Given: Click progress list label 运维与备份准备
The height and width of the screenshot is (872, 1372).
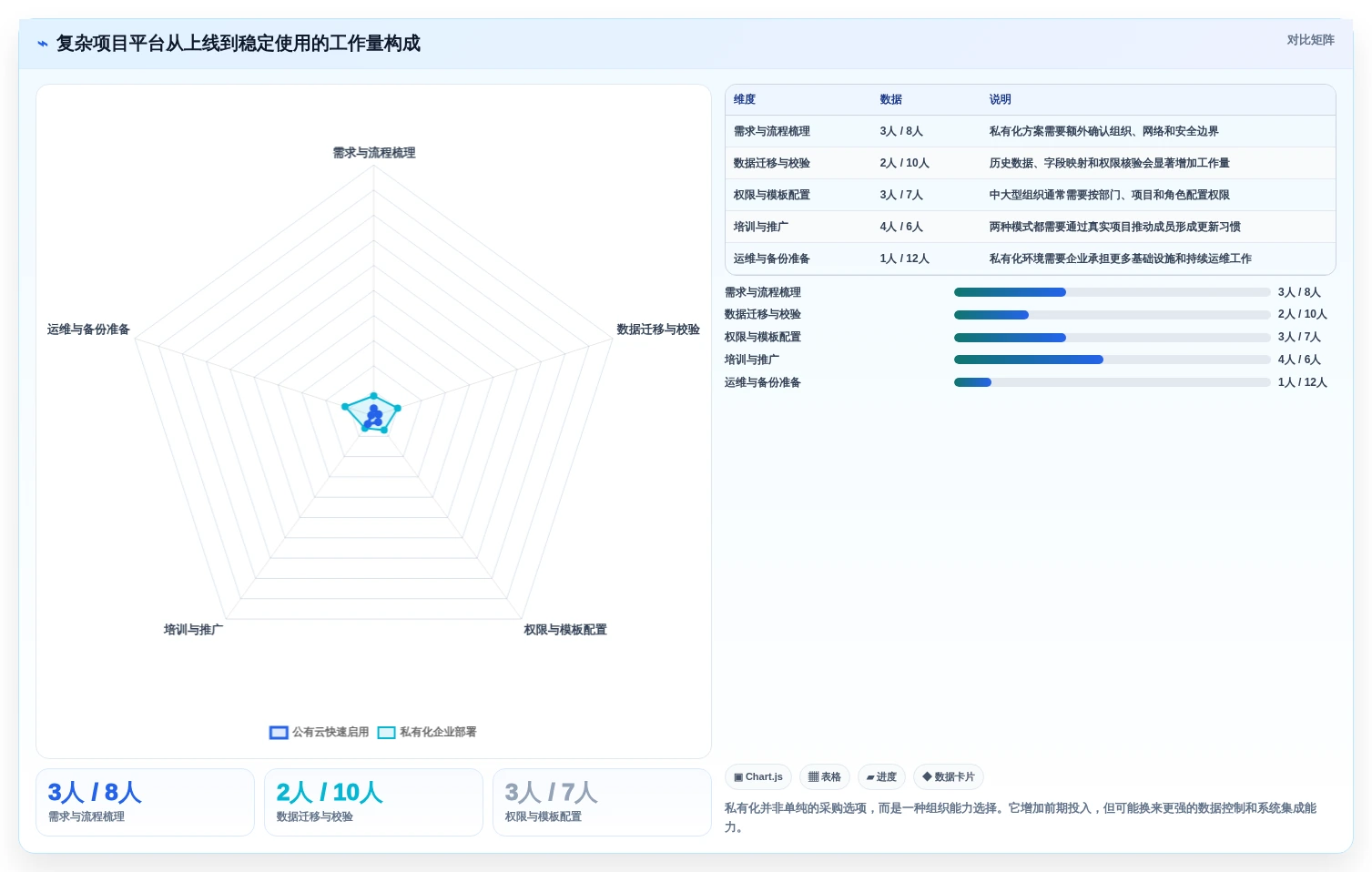Looking at the screenshot, I should pyautogui.click(x=763, y=382).
